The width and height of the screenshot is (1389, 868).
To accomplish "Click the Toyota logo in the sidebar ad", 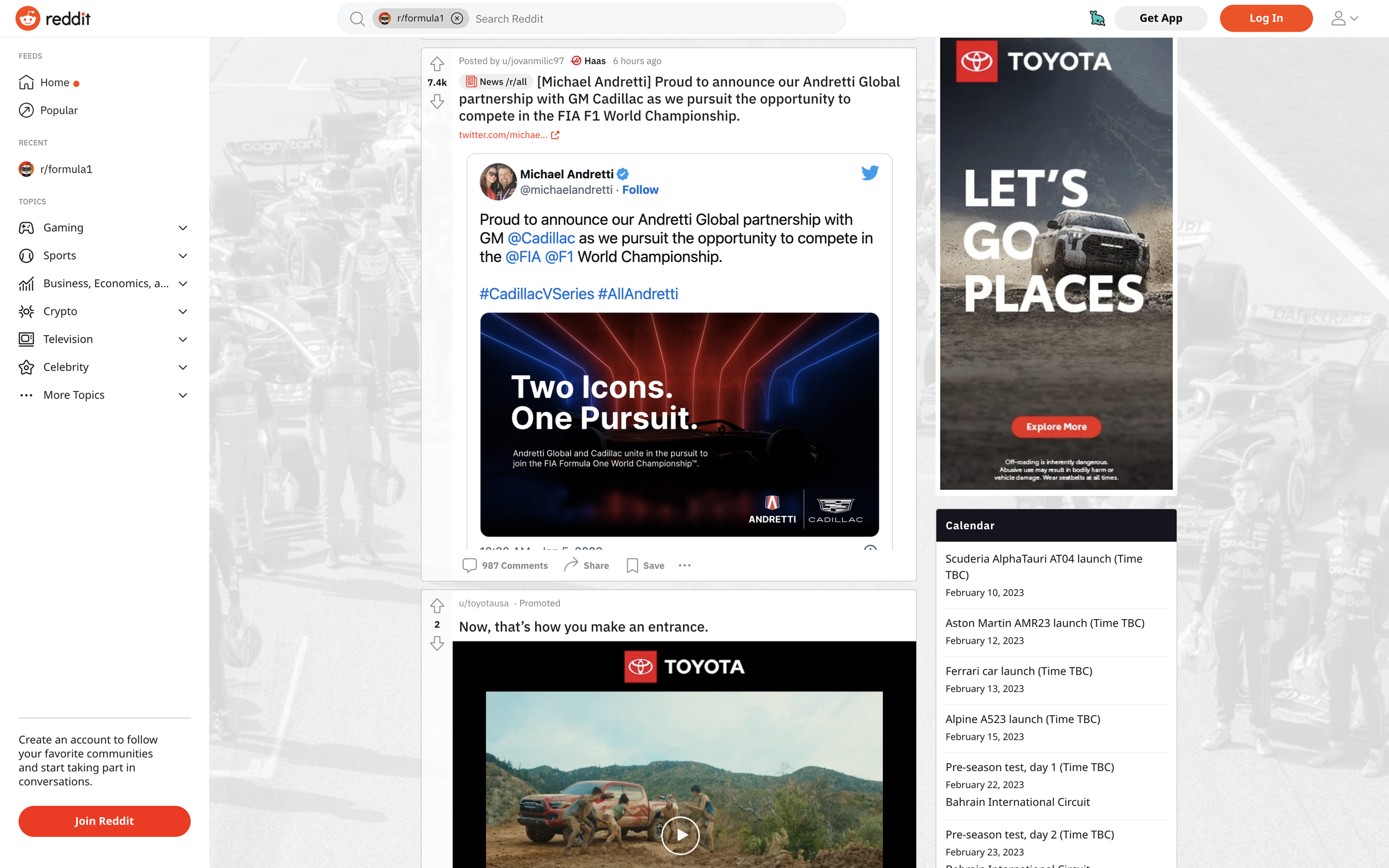I will tap(1033, 61).
